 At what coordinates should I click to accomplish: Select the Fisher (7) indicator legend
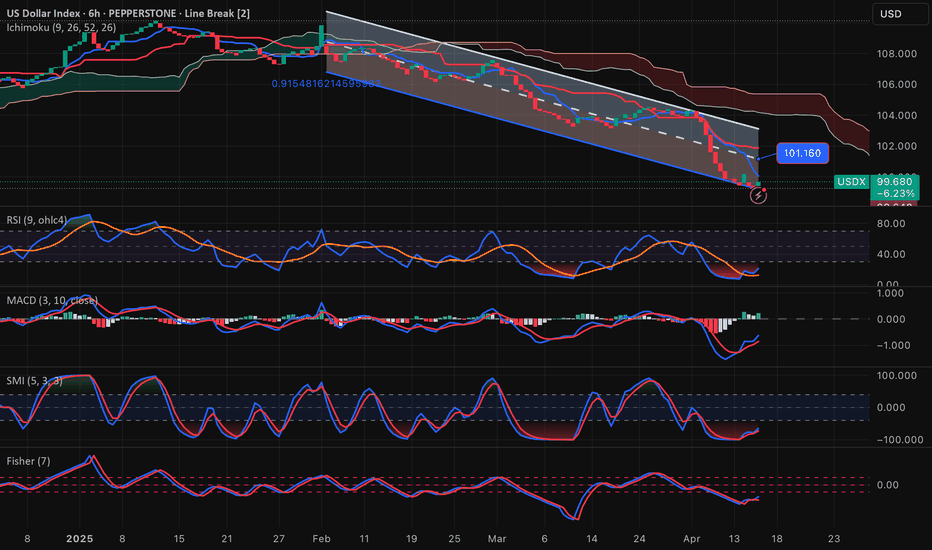click(28, 461)
